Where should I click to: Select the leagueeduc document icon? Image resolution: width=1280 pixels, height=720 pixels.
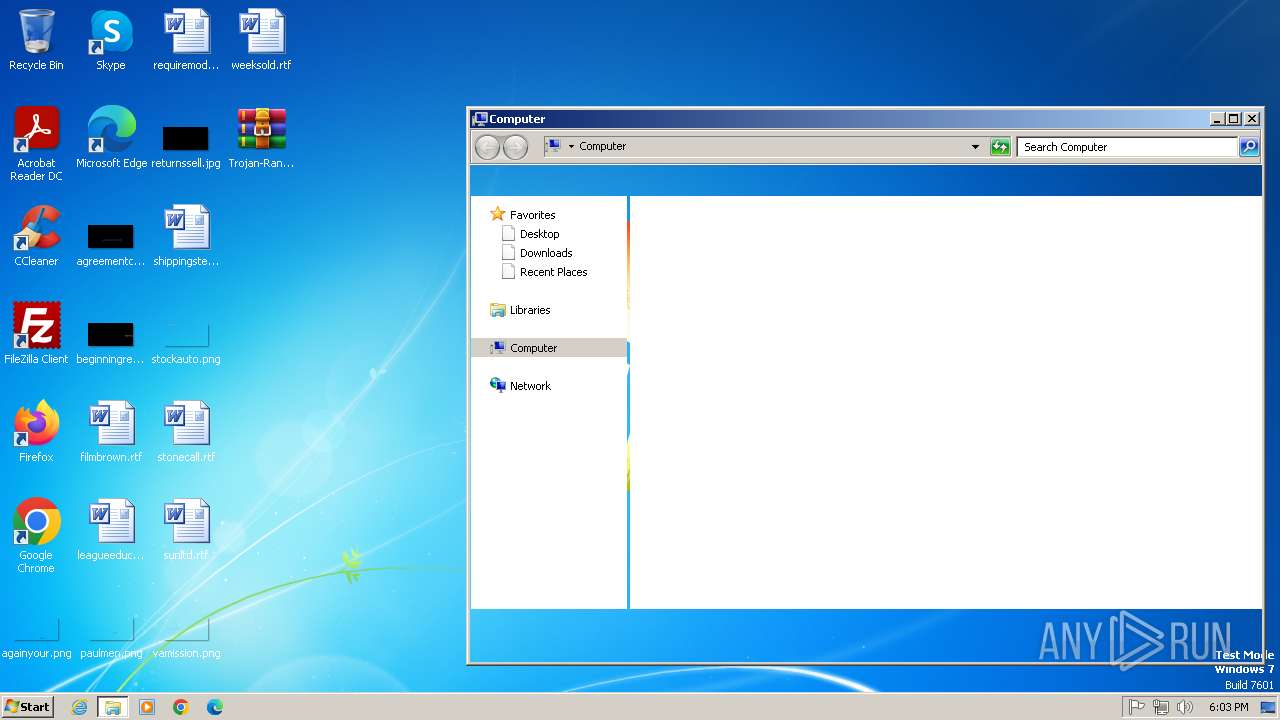click(x=111, y=530)
